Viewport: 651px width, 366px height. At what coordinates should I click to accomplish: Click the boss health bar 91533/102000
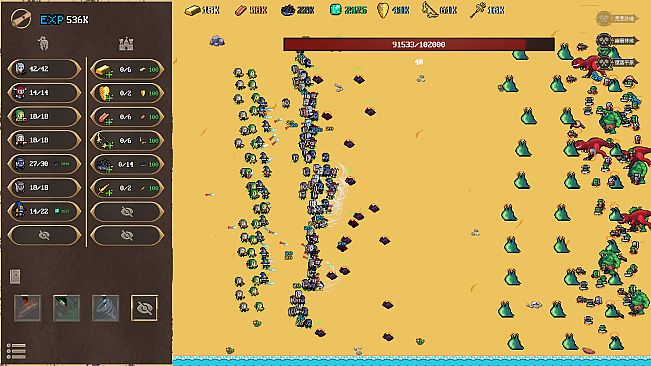(418, 44)
